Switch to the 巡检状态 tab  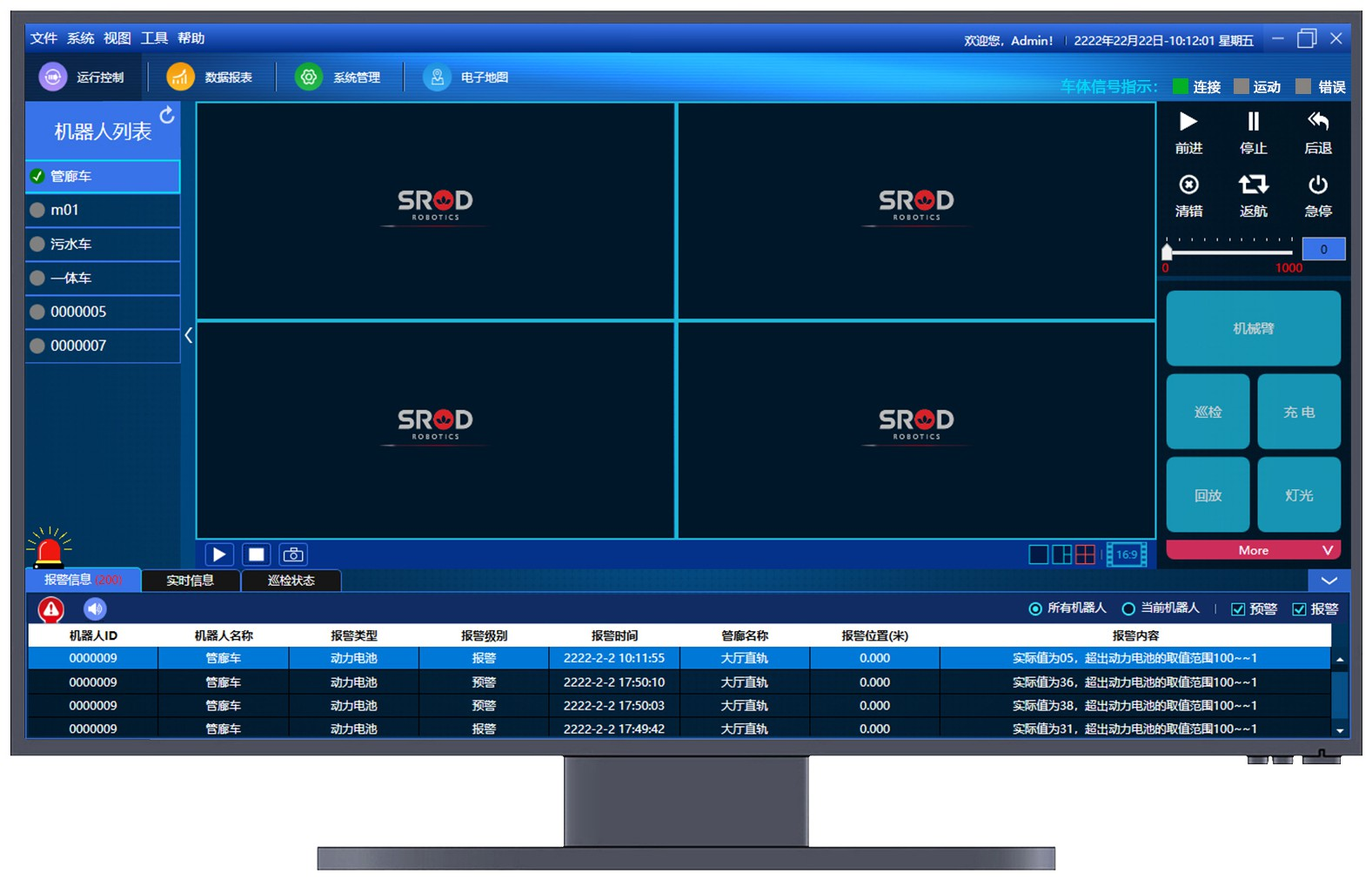291,581
